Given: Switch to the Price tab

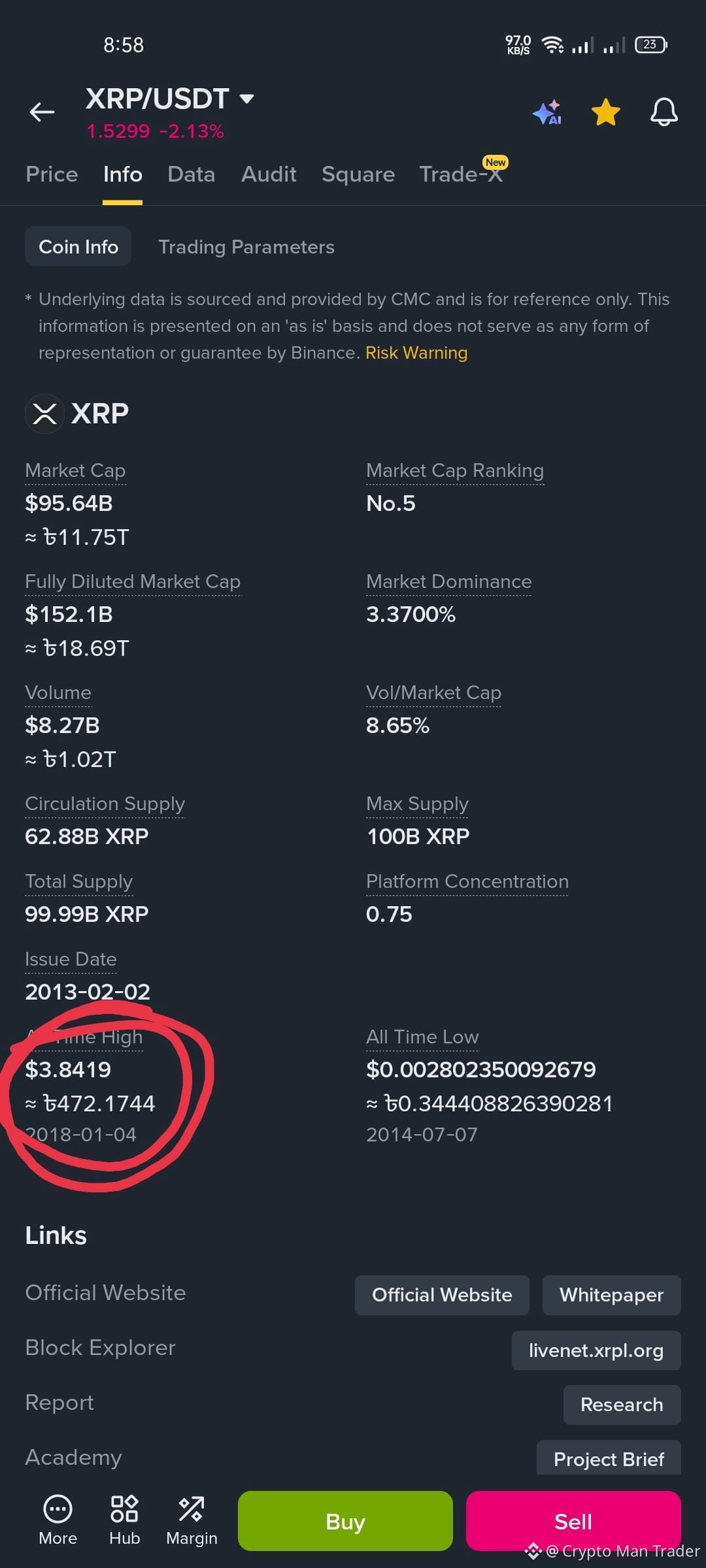Looking at the screenshot, I should click(x=52, y=174).
